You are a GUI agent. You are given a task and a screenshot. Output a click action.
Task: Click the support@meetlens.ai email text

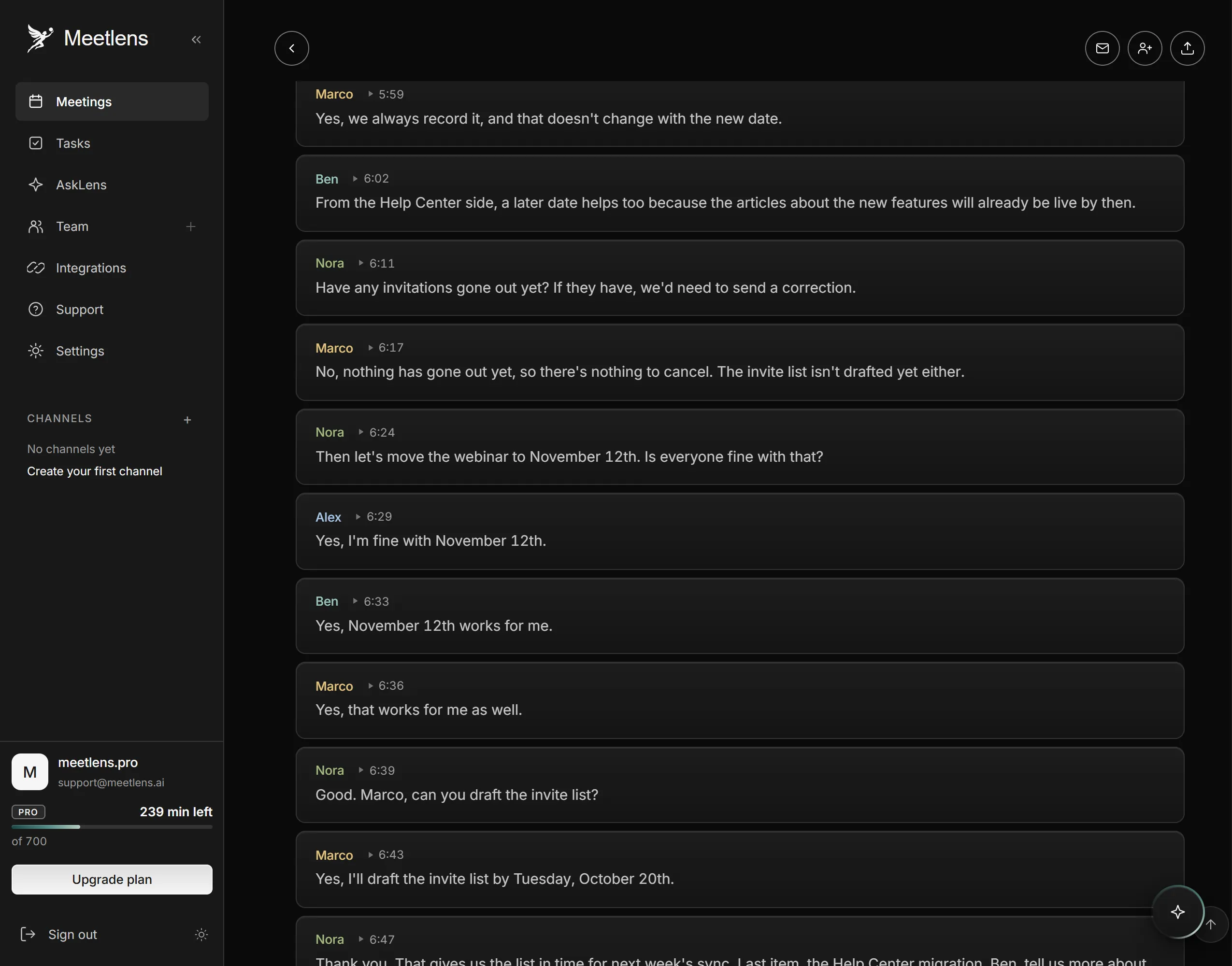click(111, 782)
